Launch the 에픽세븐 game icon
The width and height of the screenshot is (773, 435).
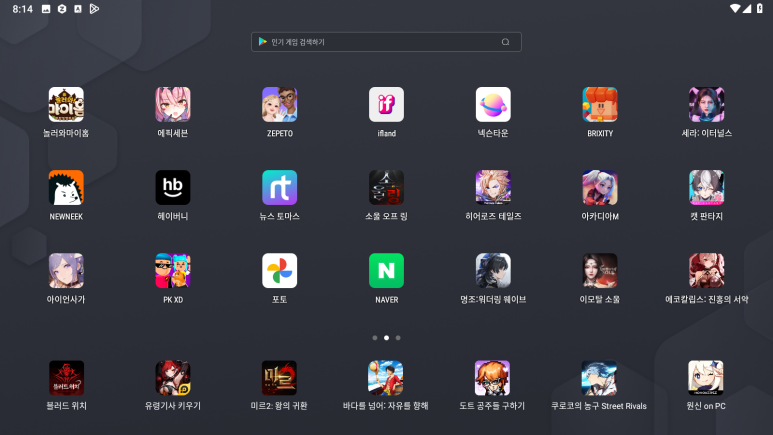(x=173, y=105)
